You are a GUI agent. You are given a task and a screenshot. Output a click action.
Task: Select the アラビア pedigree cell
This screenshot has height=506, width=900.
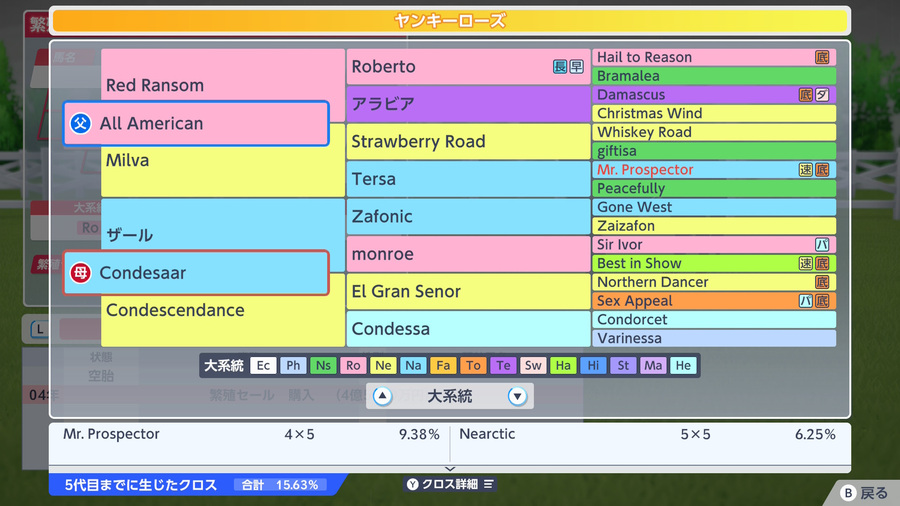tap(468, 104)
